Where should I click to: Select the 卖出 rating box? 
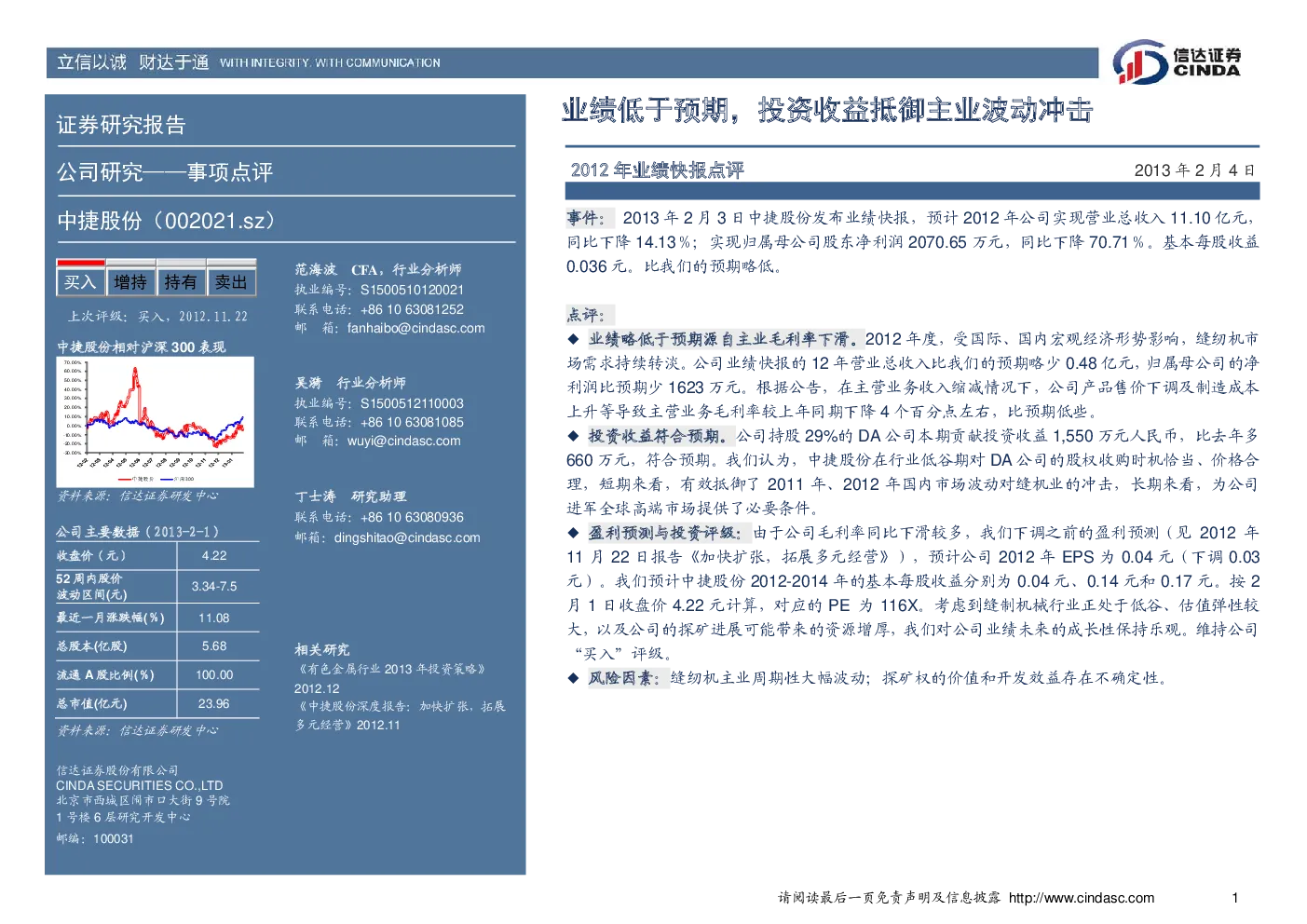tap(231, 282)
